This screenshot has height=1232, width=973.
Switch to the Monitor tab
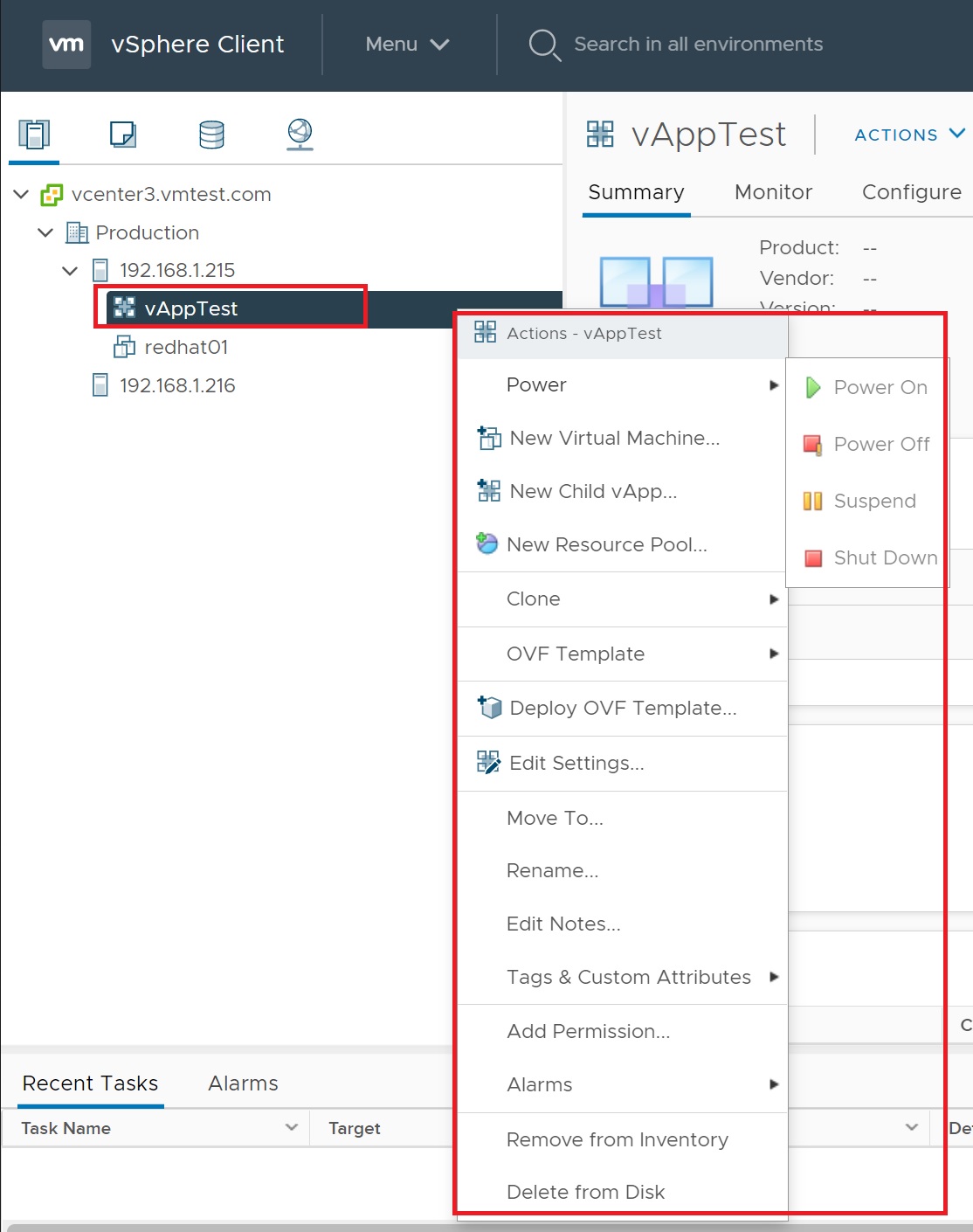pos(773,192)
